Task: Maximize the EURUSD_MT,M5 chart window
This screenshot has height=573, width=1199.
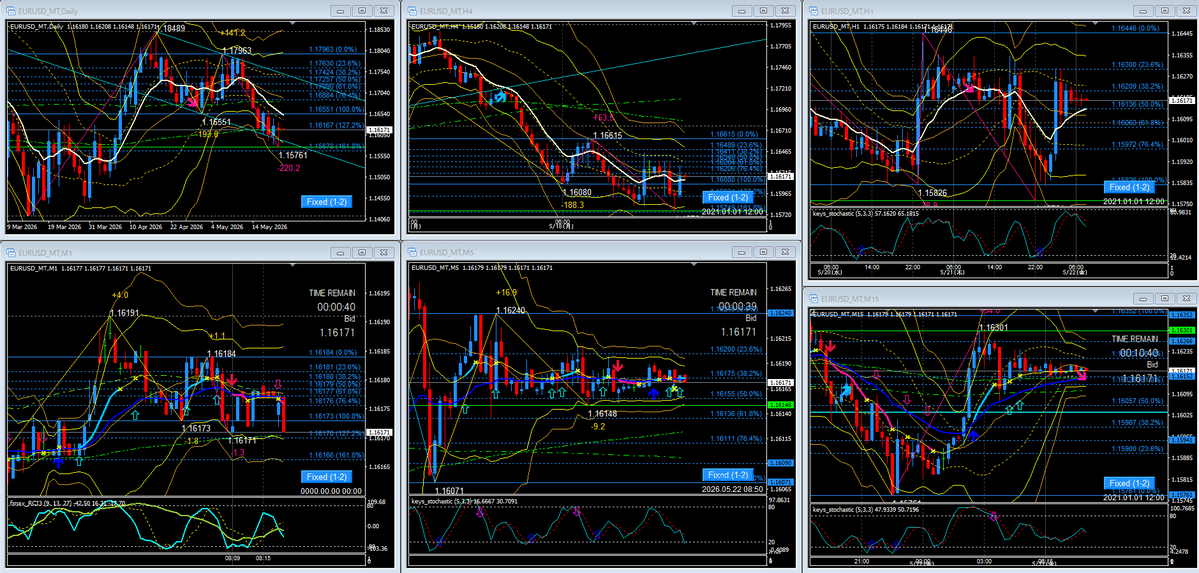Action: (762, 250)
